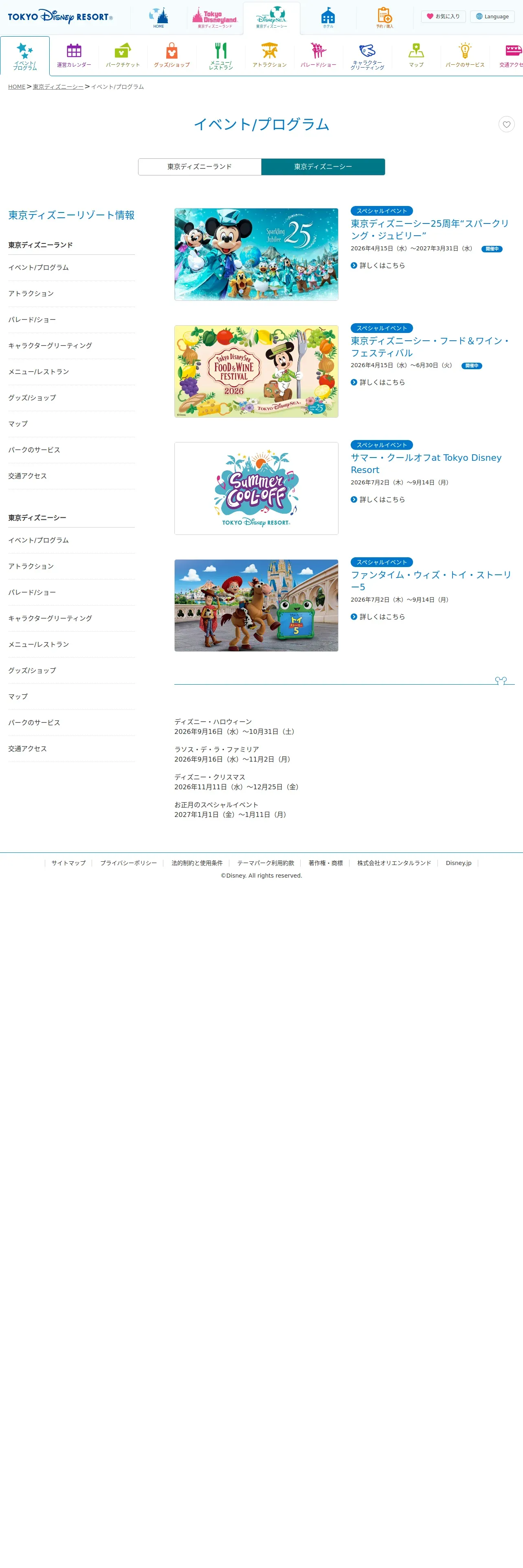The height and width of the screenshot is (1568, 523).
Task: Open Disneyland キャラクターグリーティング in sidebar
Action: pyautogui.click(x=72, y=346)
